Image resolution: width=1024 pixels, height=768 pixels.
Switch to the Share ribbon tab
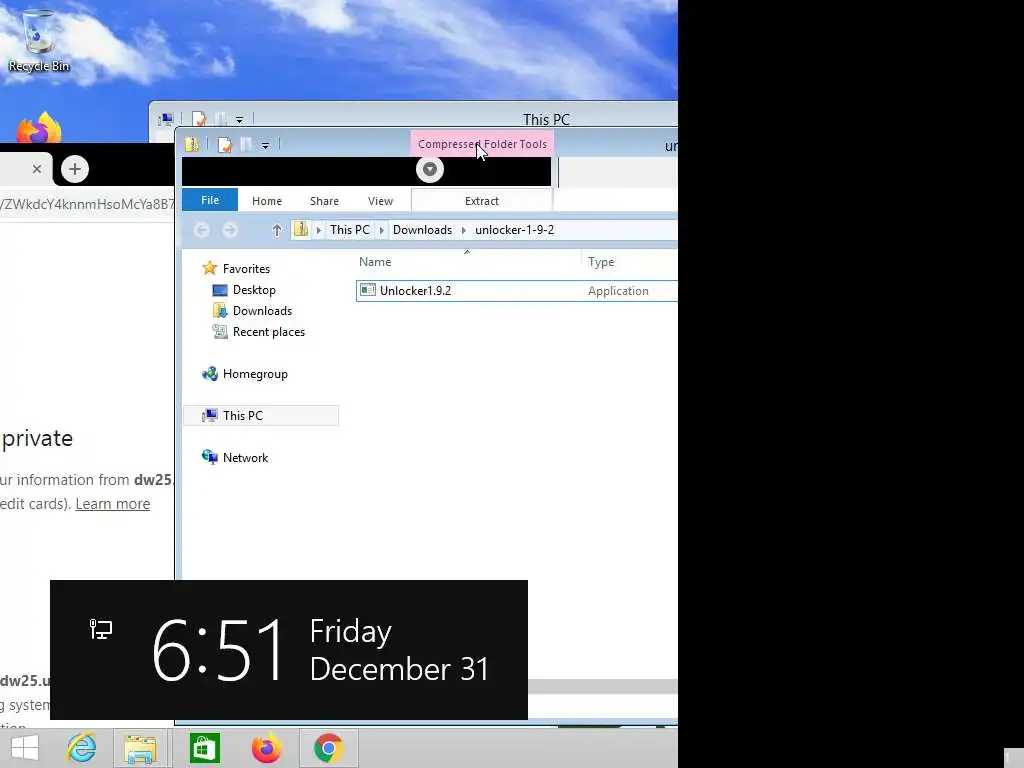point(324,201)
